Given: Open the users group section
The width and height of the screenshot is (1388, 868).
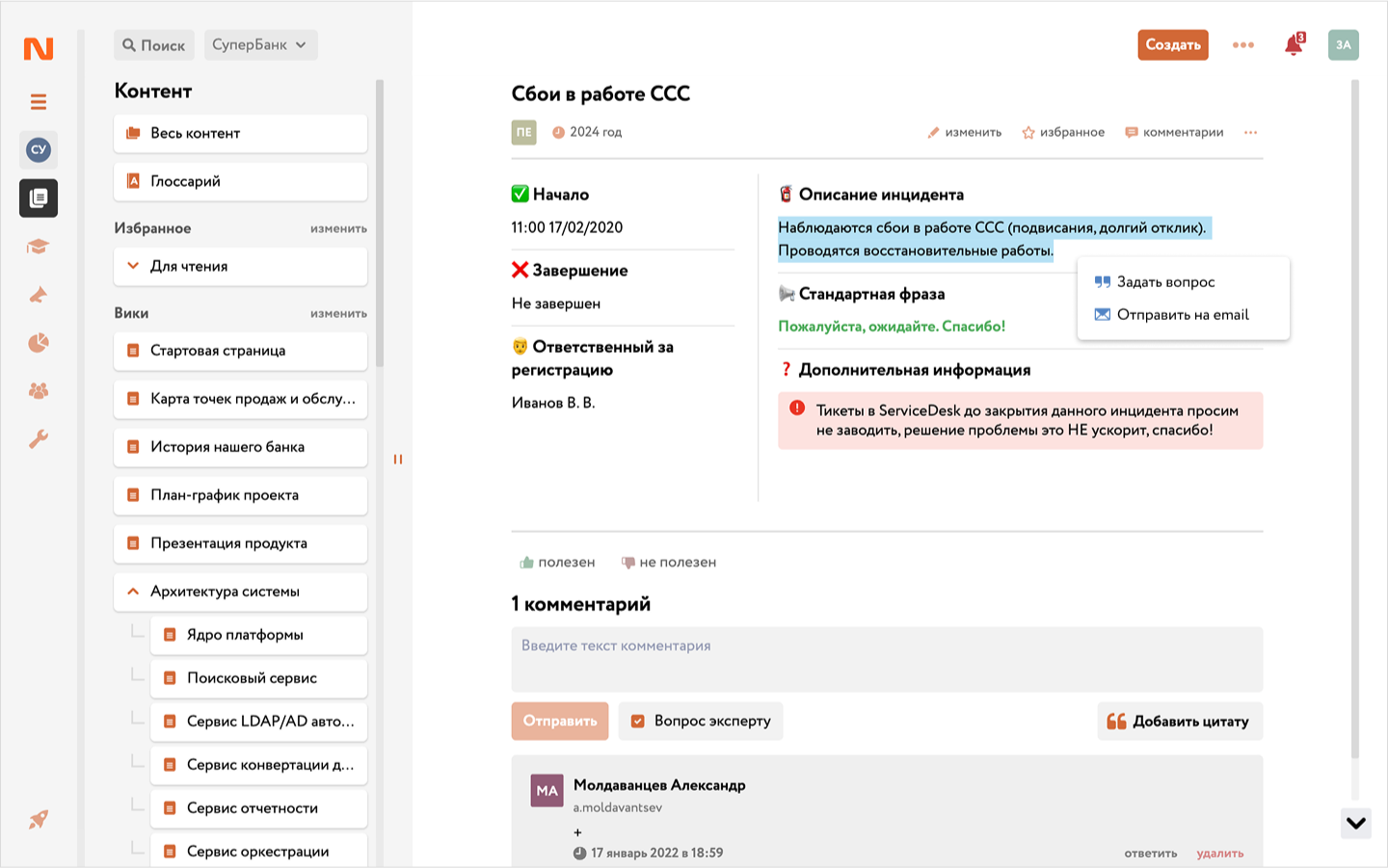Looking at the screenshot, I should coord(39,391).
